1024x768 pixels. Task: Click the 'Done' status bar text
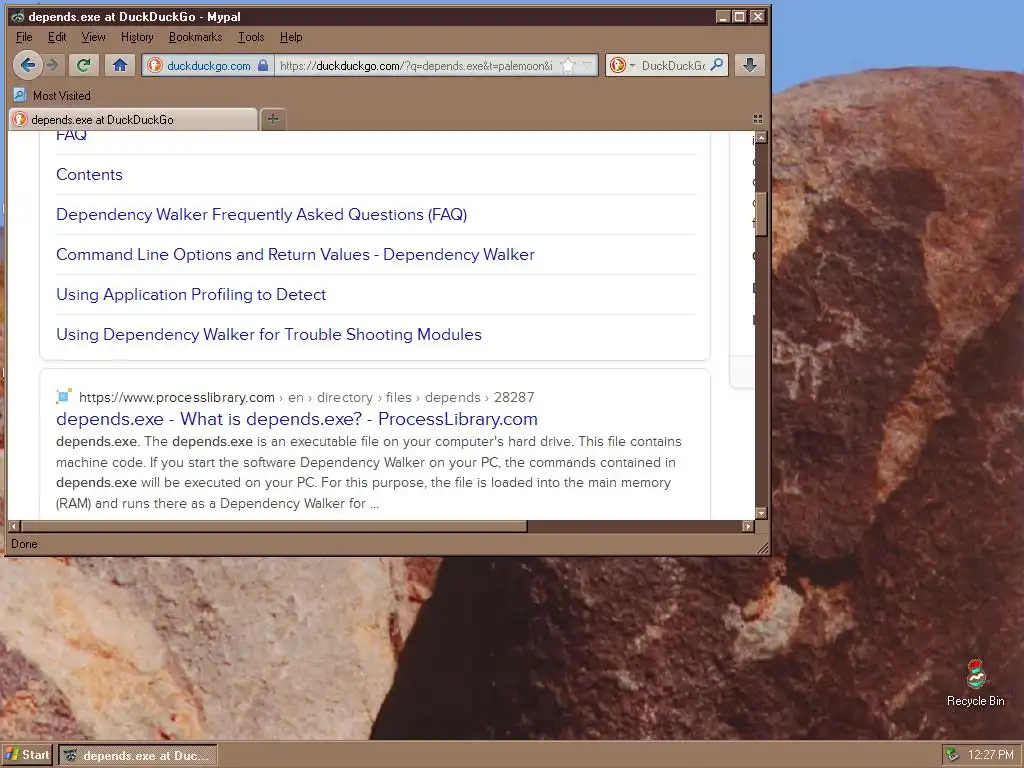point(24,543)
